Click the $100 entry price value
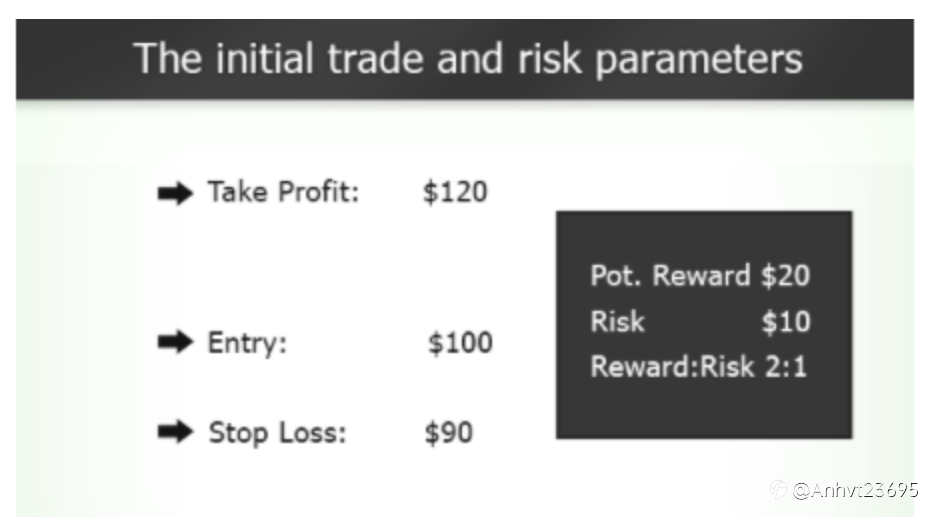929x523 pixels. pos(460,344)
